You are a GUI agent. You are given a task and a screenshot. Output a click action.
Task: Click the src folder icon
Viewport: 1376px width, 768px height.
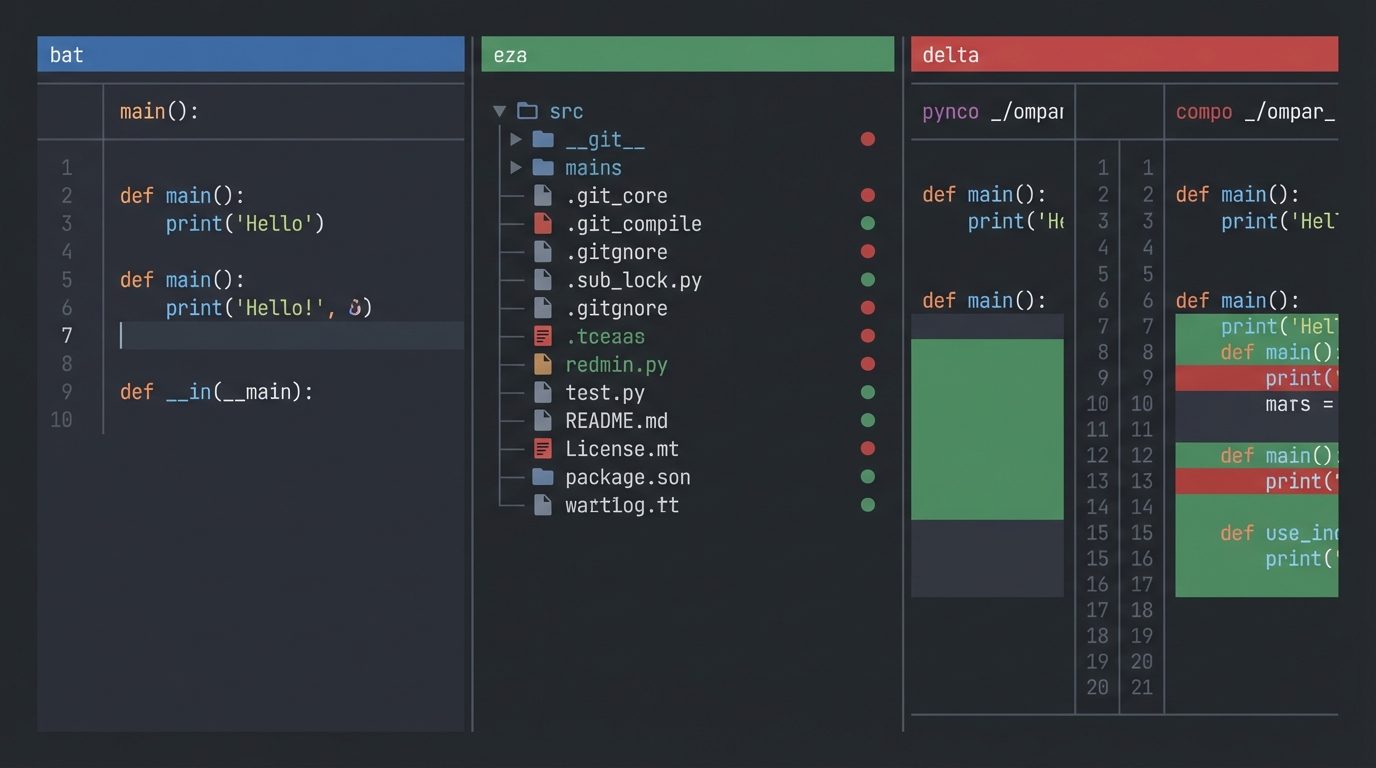(527, 111)
